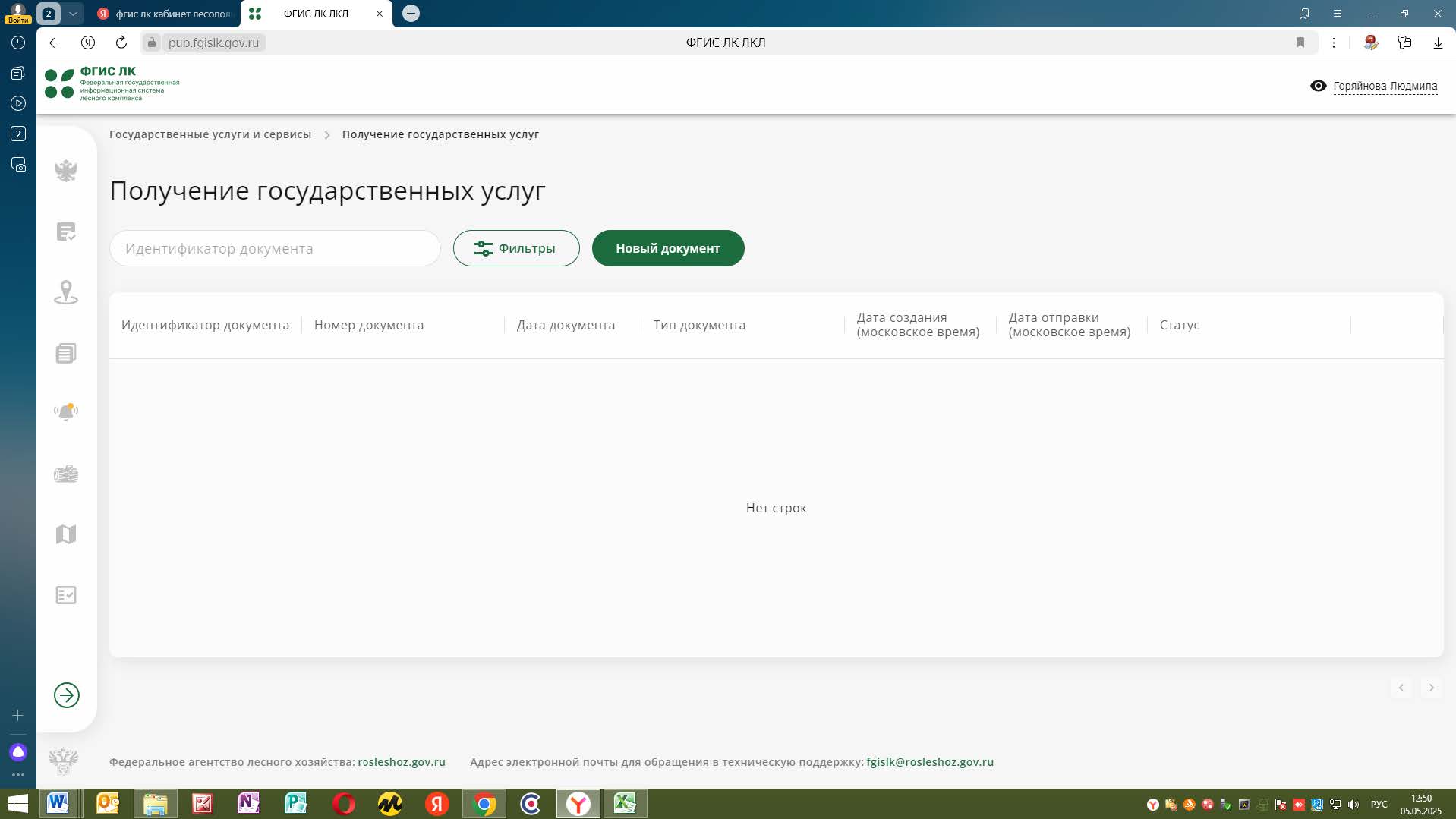
Task: Open browser history clock icon in side panel
Action: [x=18, y=43]
